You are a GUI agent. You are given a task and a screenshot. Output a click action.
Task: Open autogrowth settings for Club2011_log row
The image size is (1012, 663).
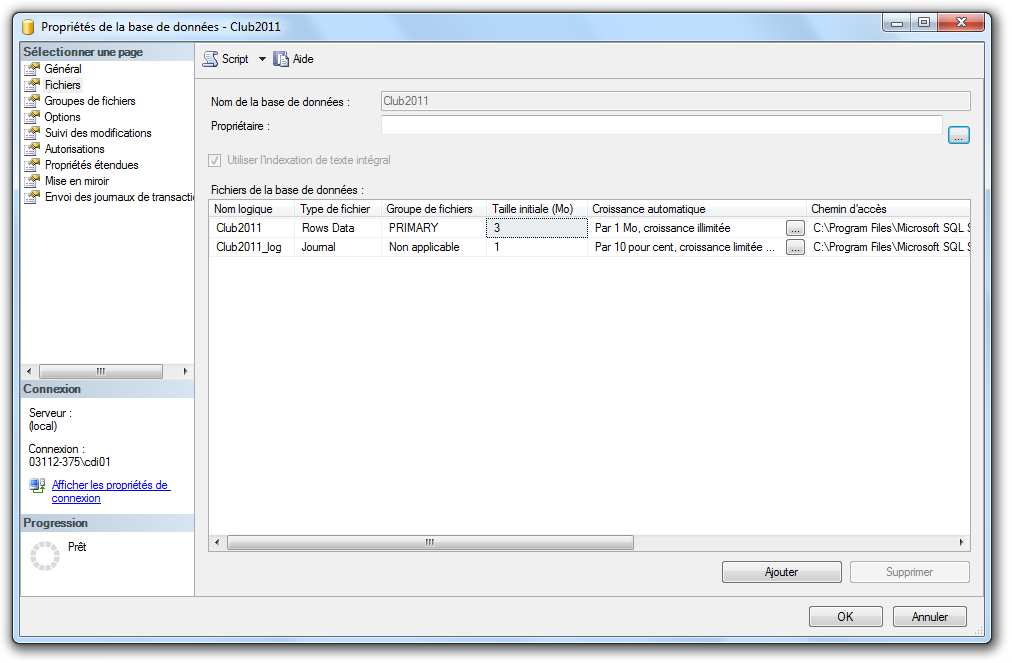click(795, 247)
